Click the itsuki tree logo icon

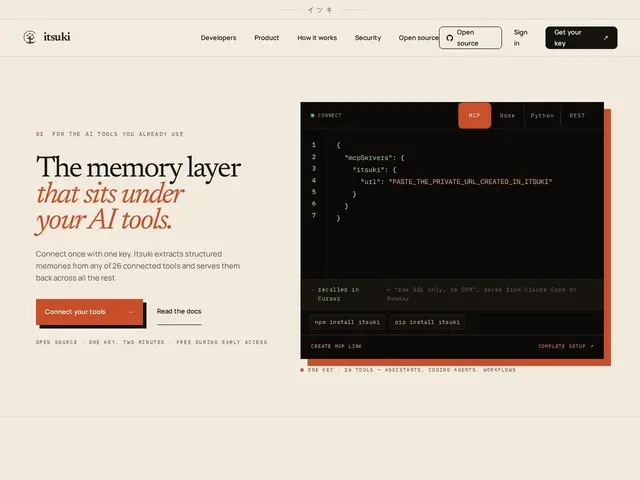[x=30, y=37]
